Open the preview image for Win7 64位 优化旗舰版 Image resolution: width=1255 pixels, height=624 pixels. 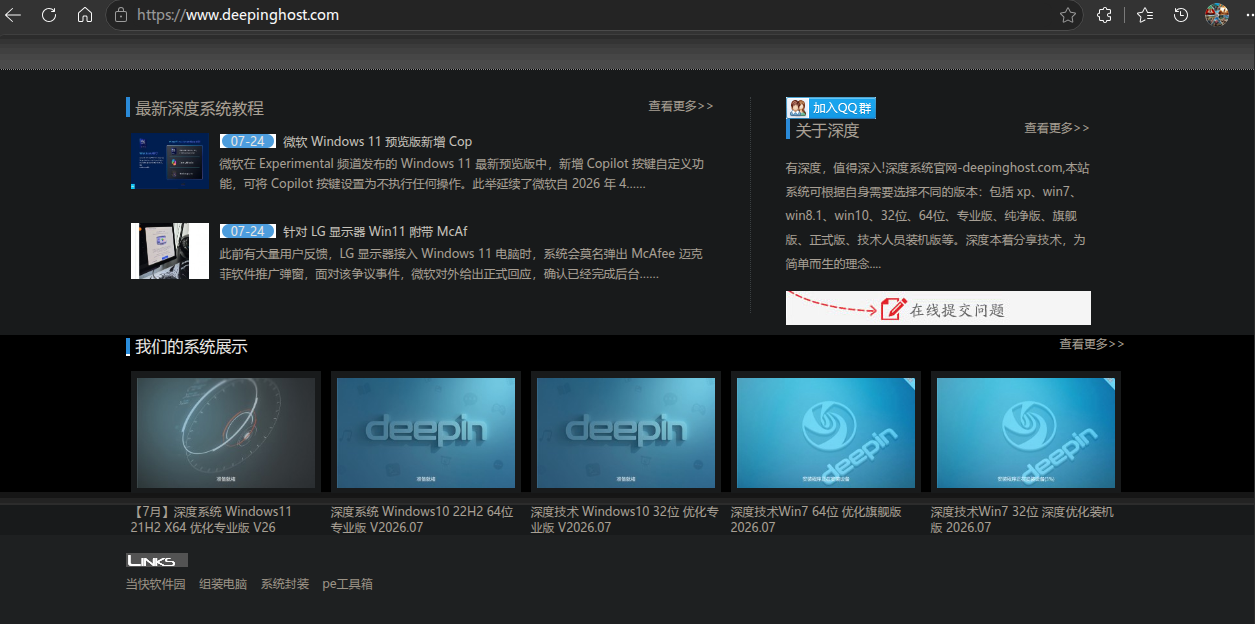pyautogui.click(x=826, y=432)
